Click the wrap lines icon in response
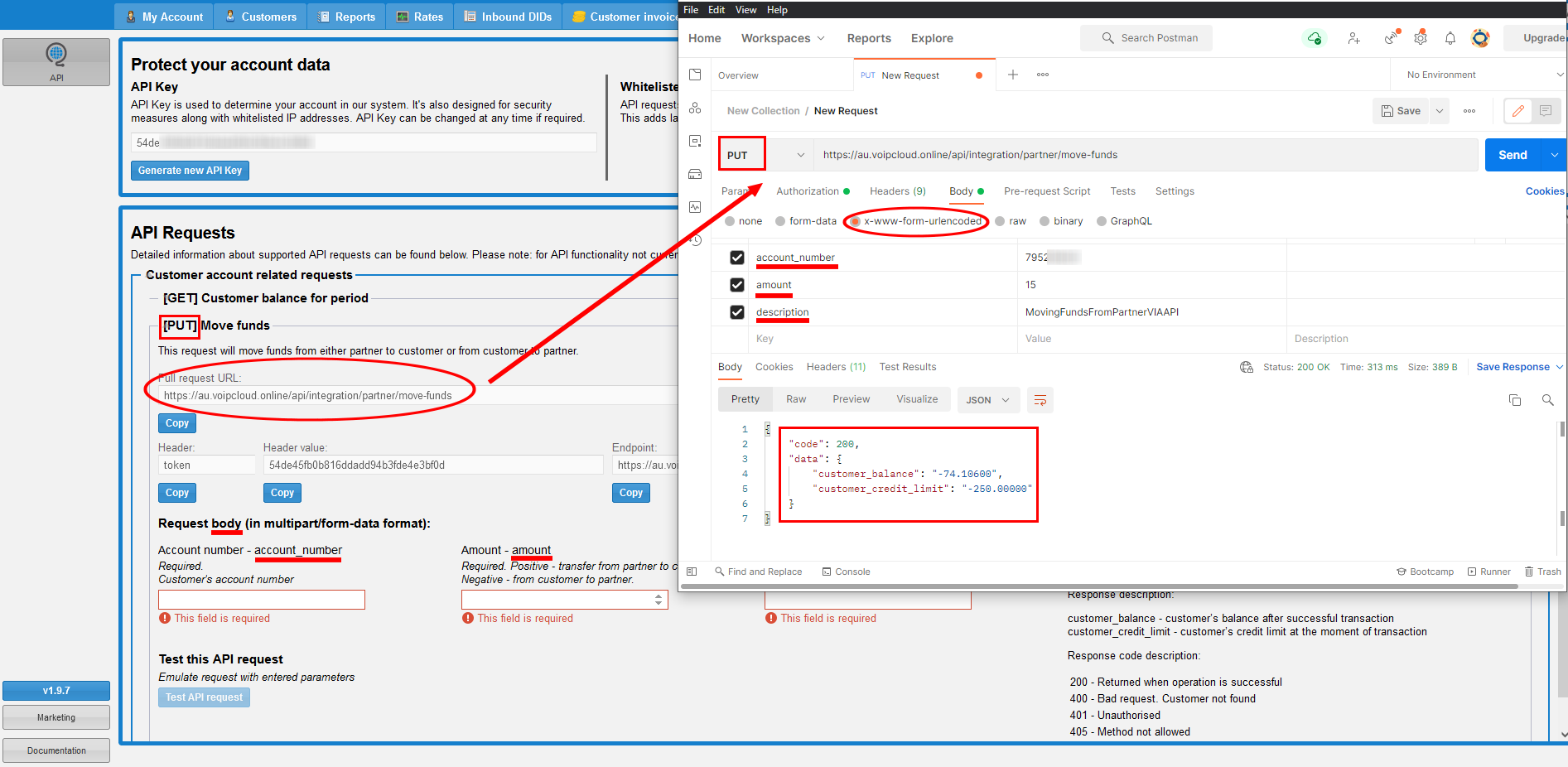Screen dimensions: 1568x767 [x=1040, y=400]
